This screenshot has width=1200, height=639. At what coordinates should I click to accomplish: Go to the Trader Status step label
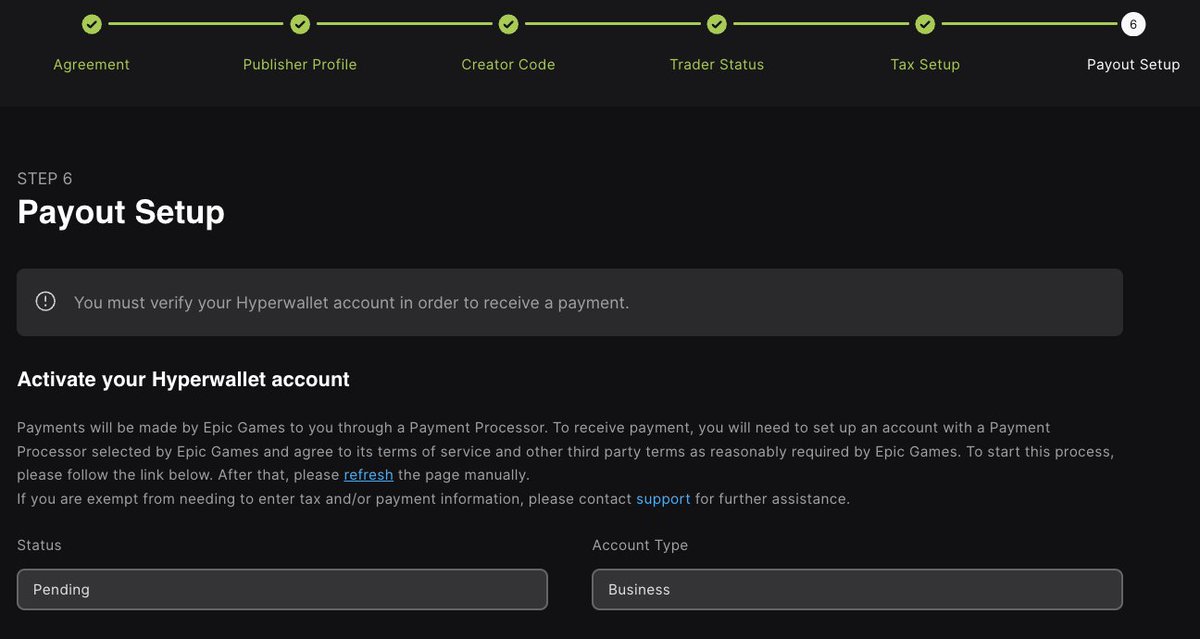coord(717,64)
